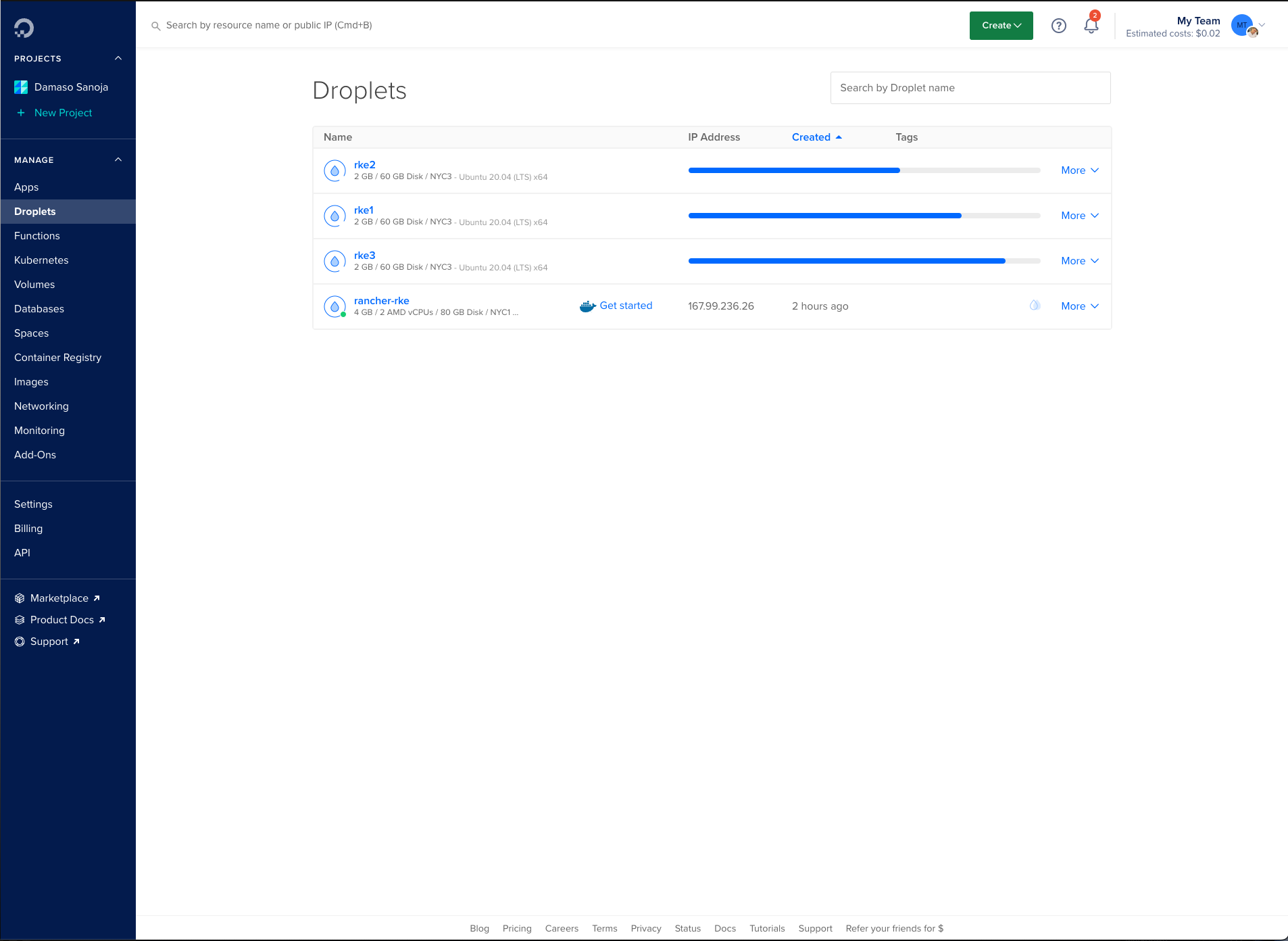
Task: Click the Damaso Sanoja project icon
Action: tap(21, 87)
